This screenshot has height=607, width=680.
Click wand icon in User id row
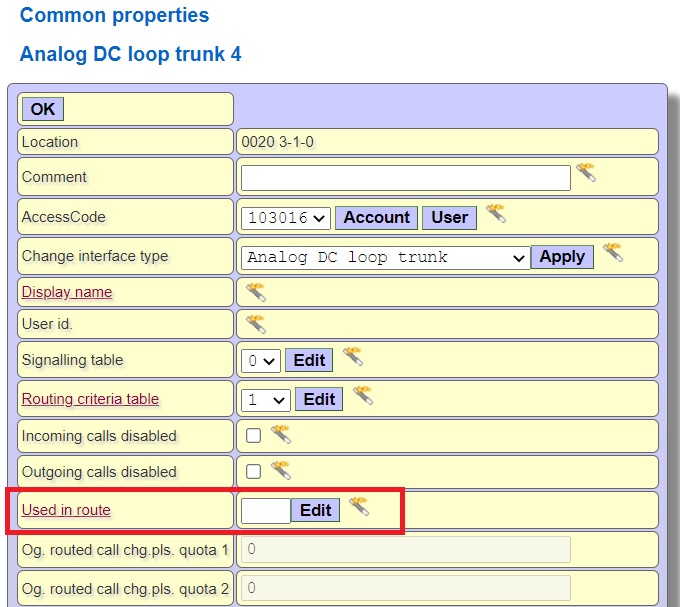[256, 324]
